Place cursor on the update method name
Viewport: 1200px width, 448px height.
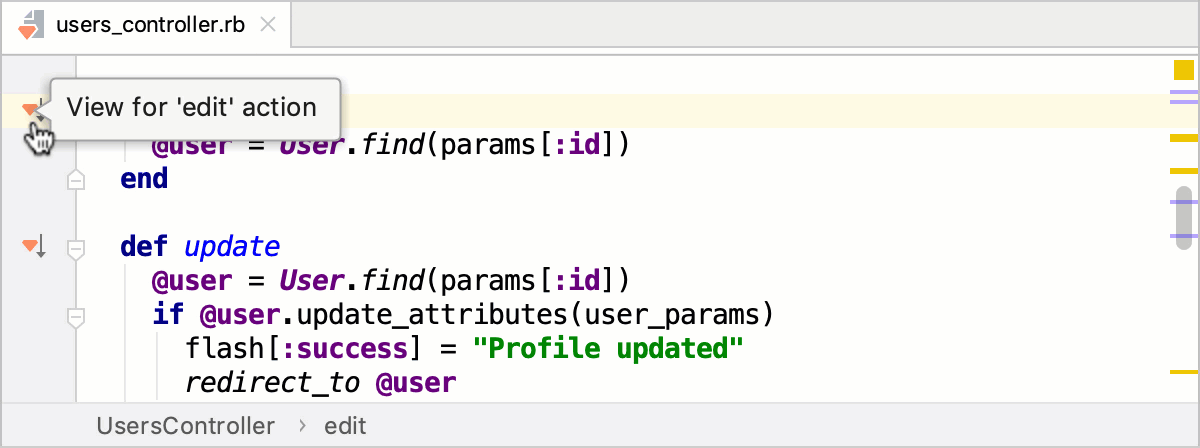click(x=232, y=247)
